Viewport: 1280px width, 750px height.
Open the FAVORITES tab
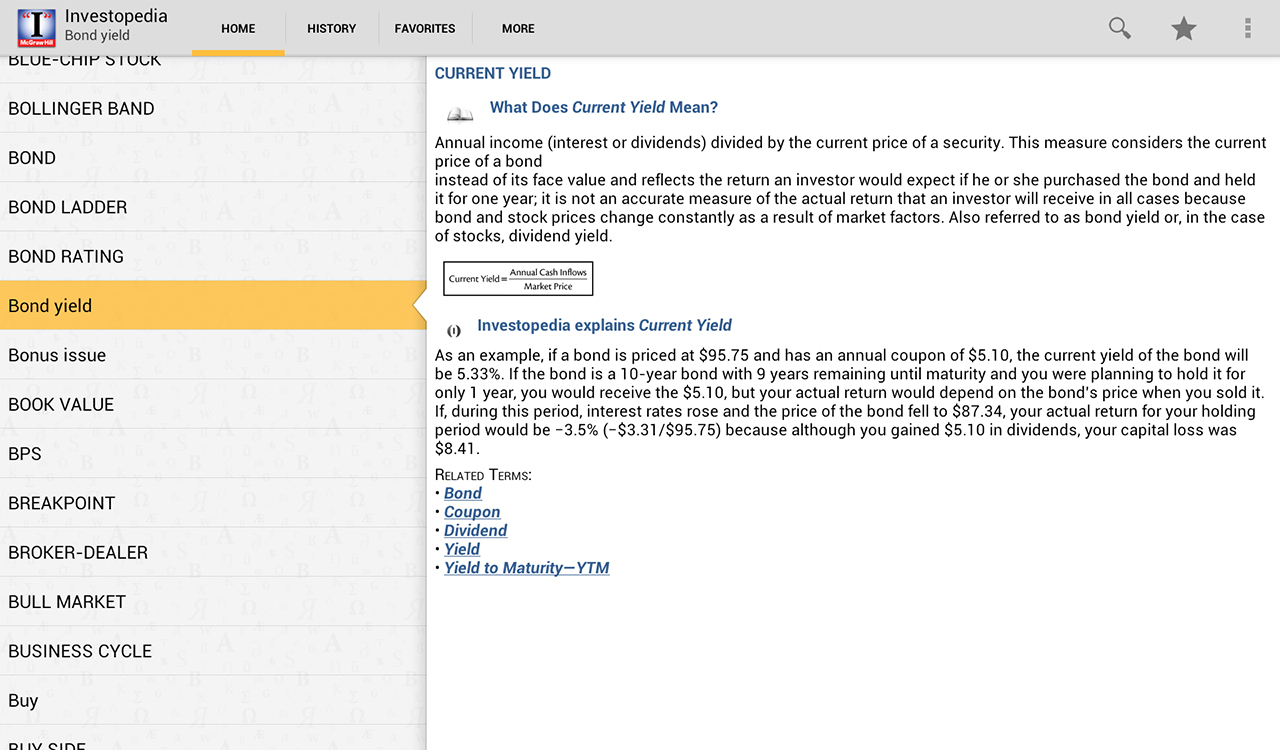point(425,28)
